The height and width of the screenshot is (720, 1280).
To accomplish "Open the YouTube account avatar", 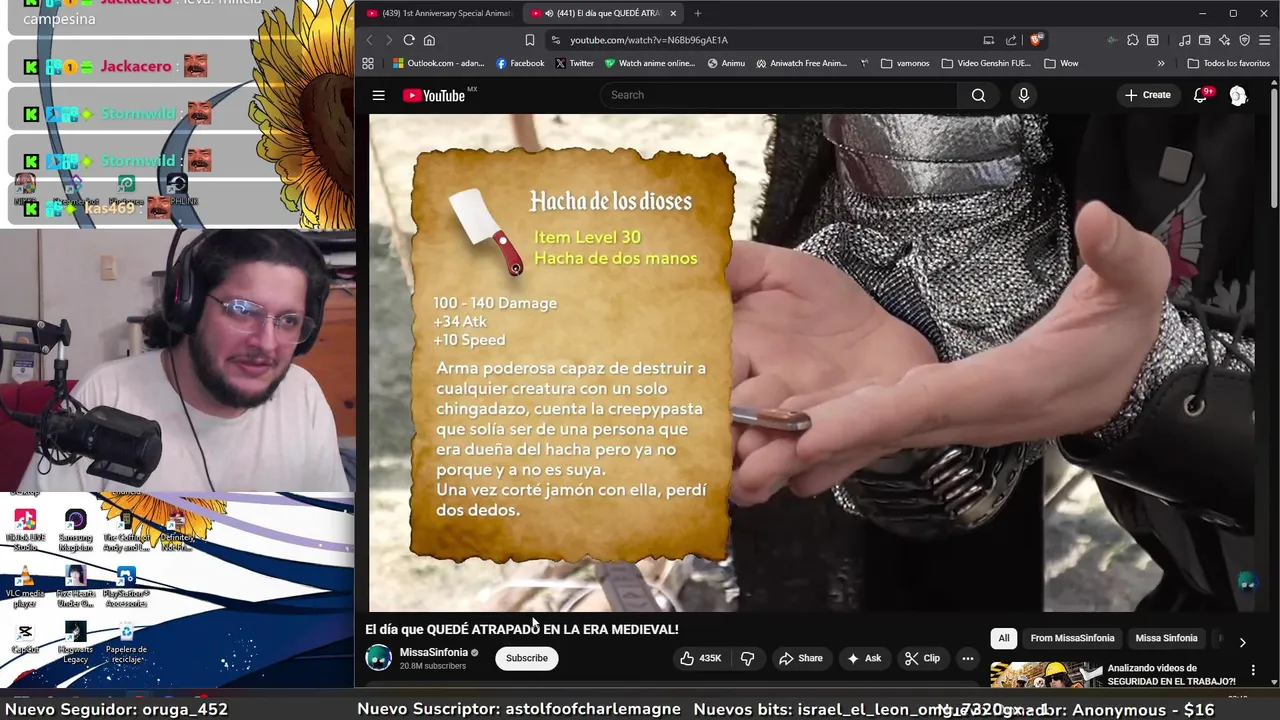I will tap(1238, 95).
